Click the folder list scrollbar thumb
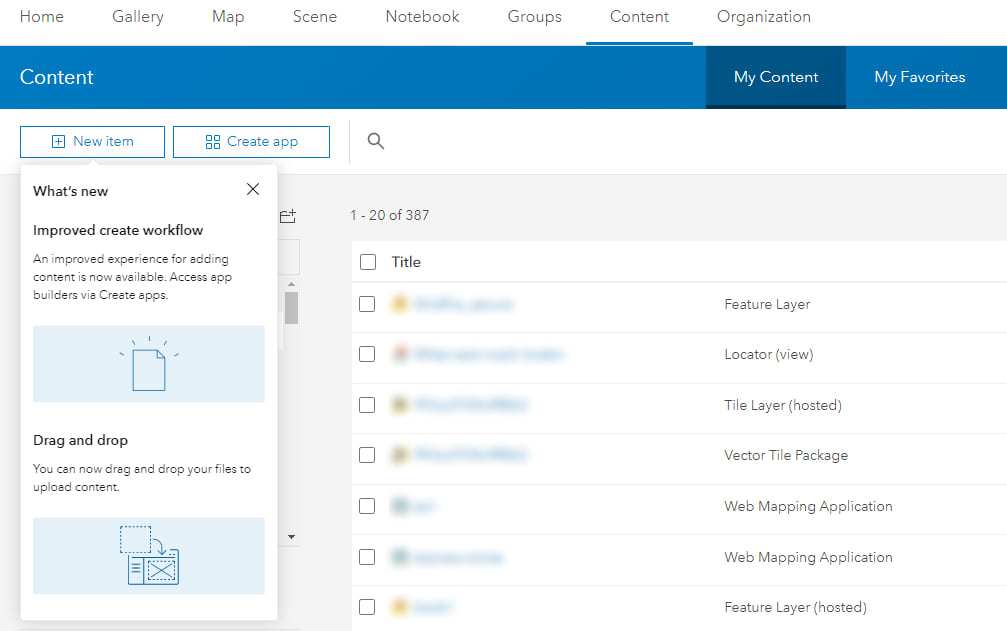 tap(292, 308)
